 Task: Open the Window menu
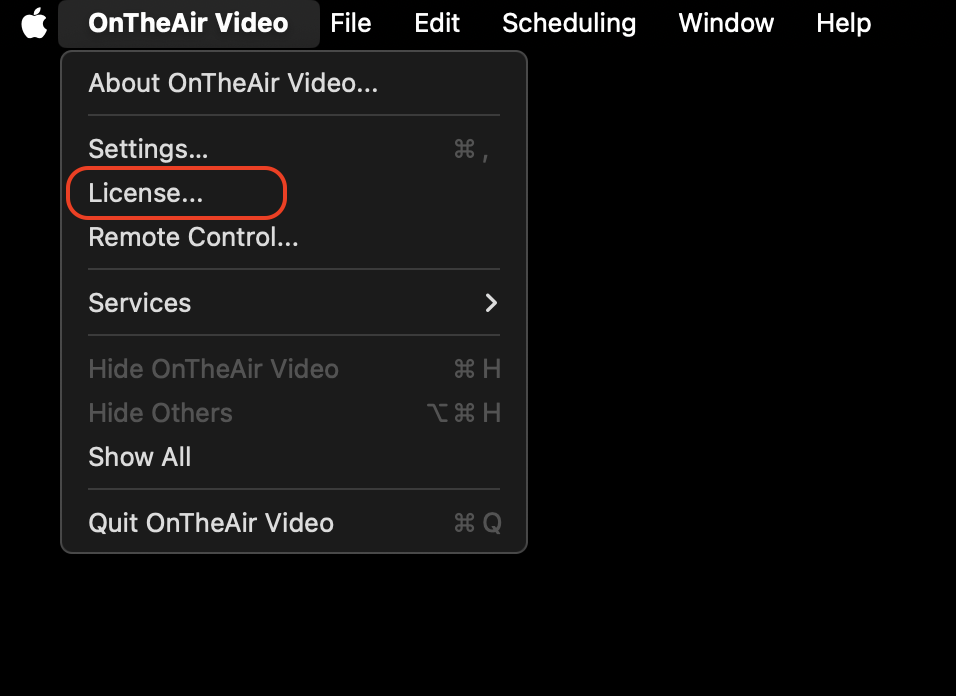pos(726,23)
